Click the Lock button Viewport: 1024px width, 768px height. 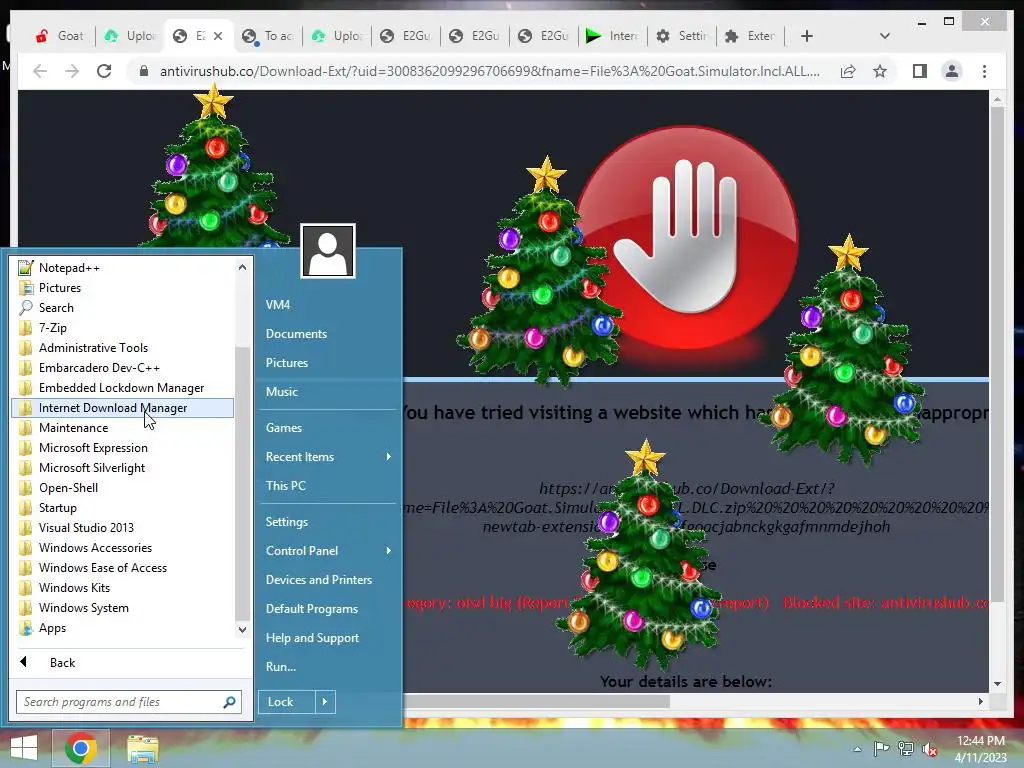coord(286,702)
